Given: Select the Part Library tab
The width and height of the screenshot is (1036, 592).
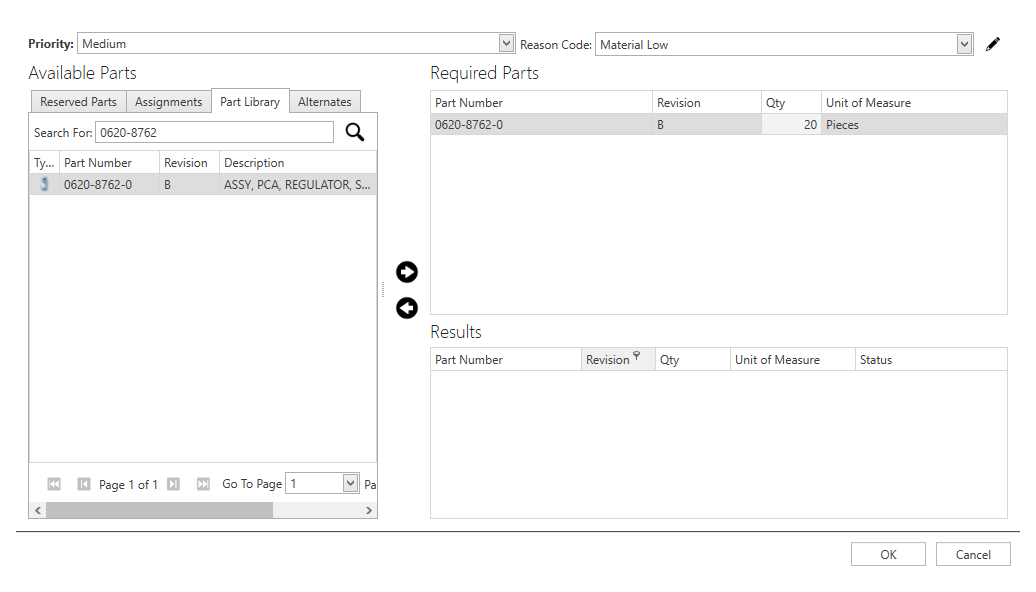Looking at the screenshot, I should (x=250, y=101).
